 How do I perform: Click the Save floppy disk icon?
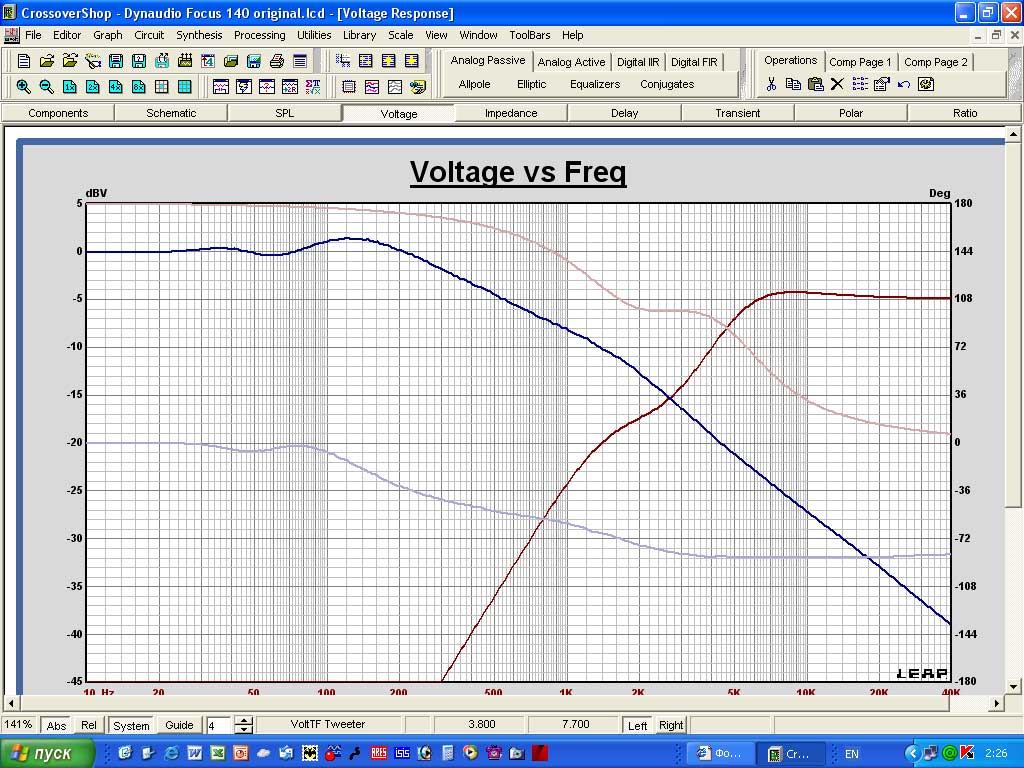[116, 61]
